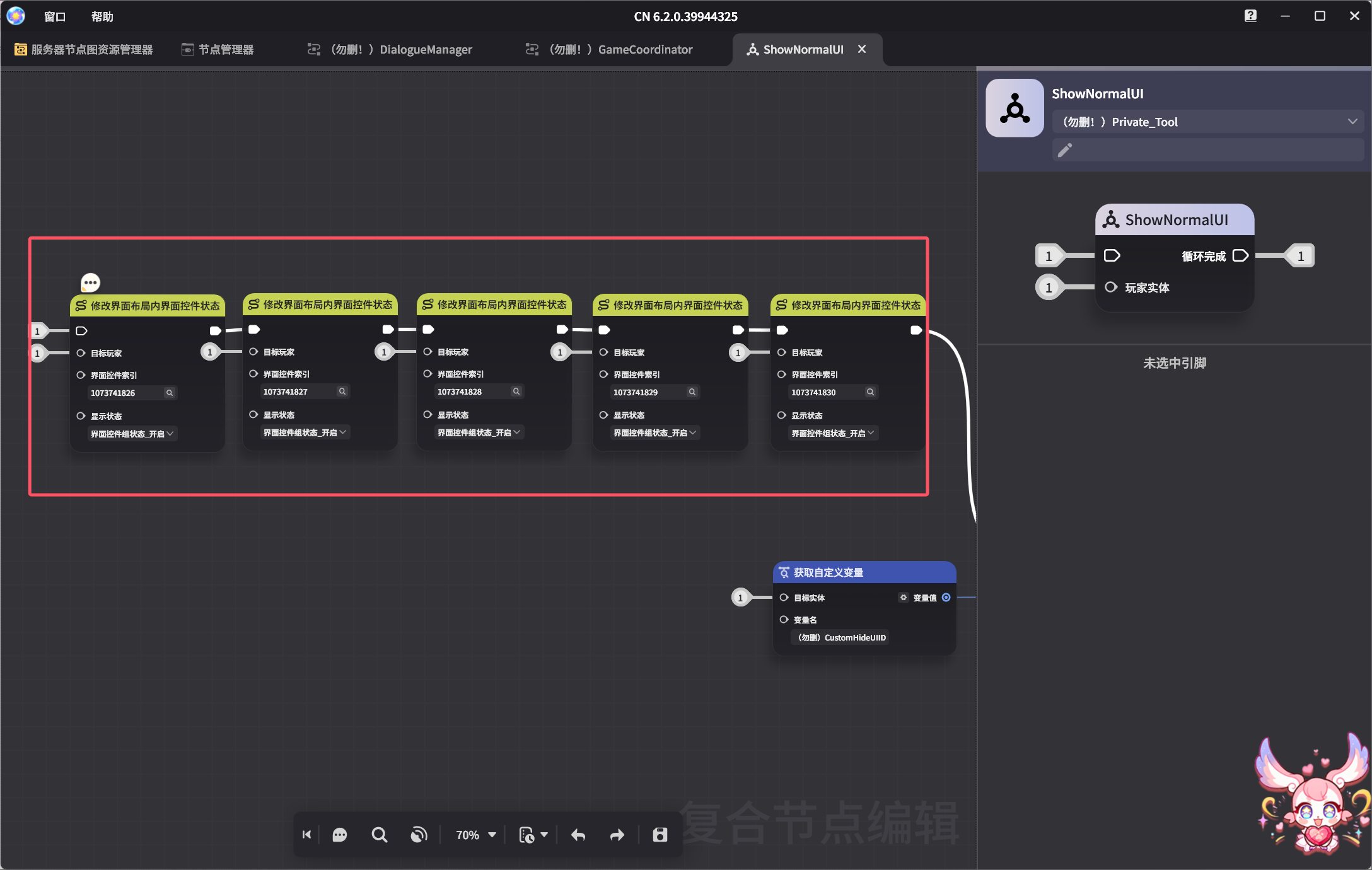
Task: Click search icon next to index 1073741828
Action: (516, 391)
